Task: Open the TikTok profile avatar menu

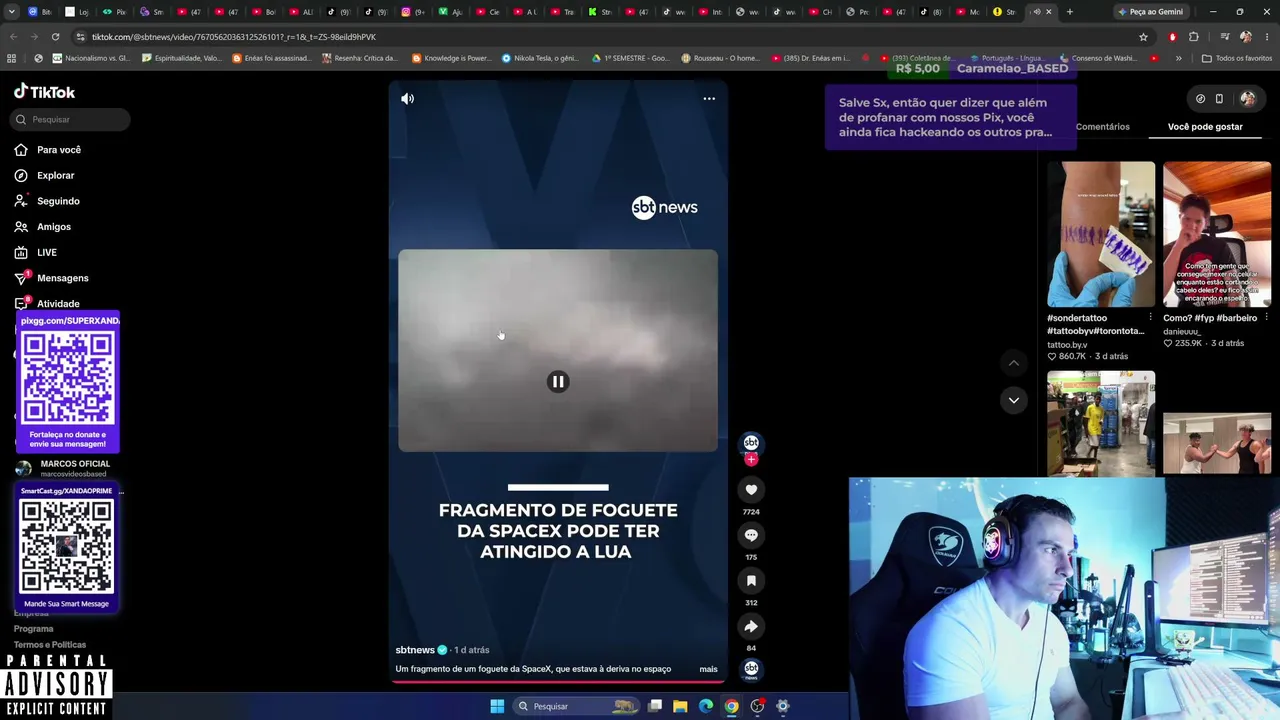Action: [1248, 98]
